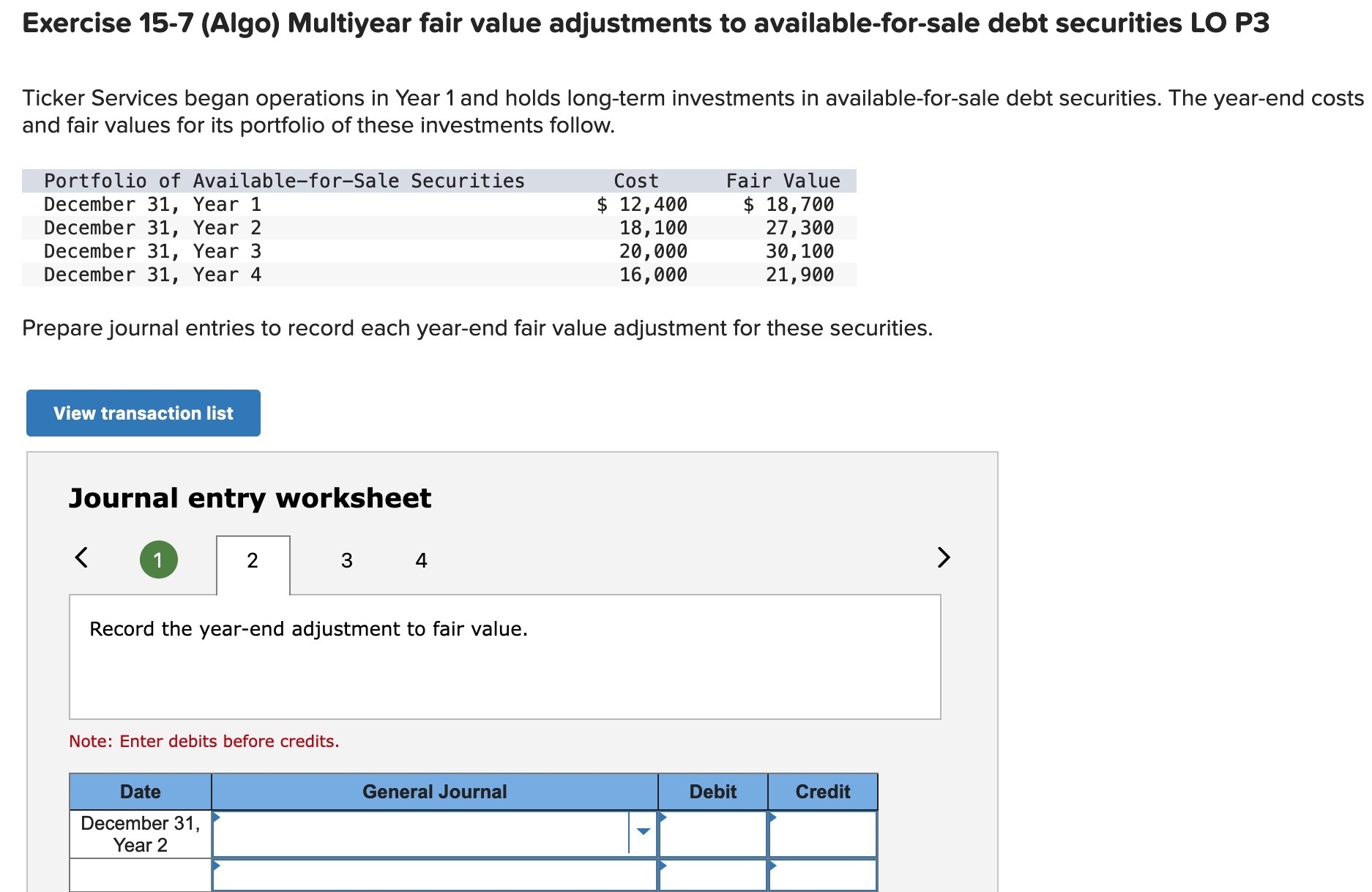Click the 'Portfolio of Available-for-Sale Securities' header
This screenshot has height=892, width=1372.
click(284, 181)
